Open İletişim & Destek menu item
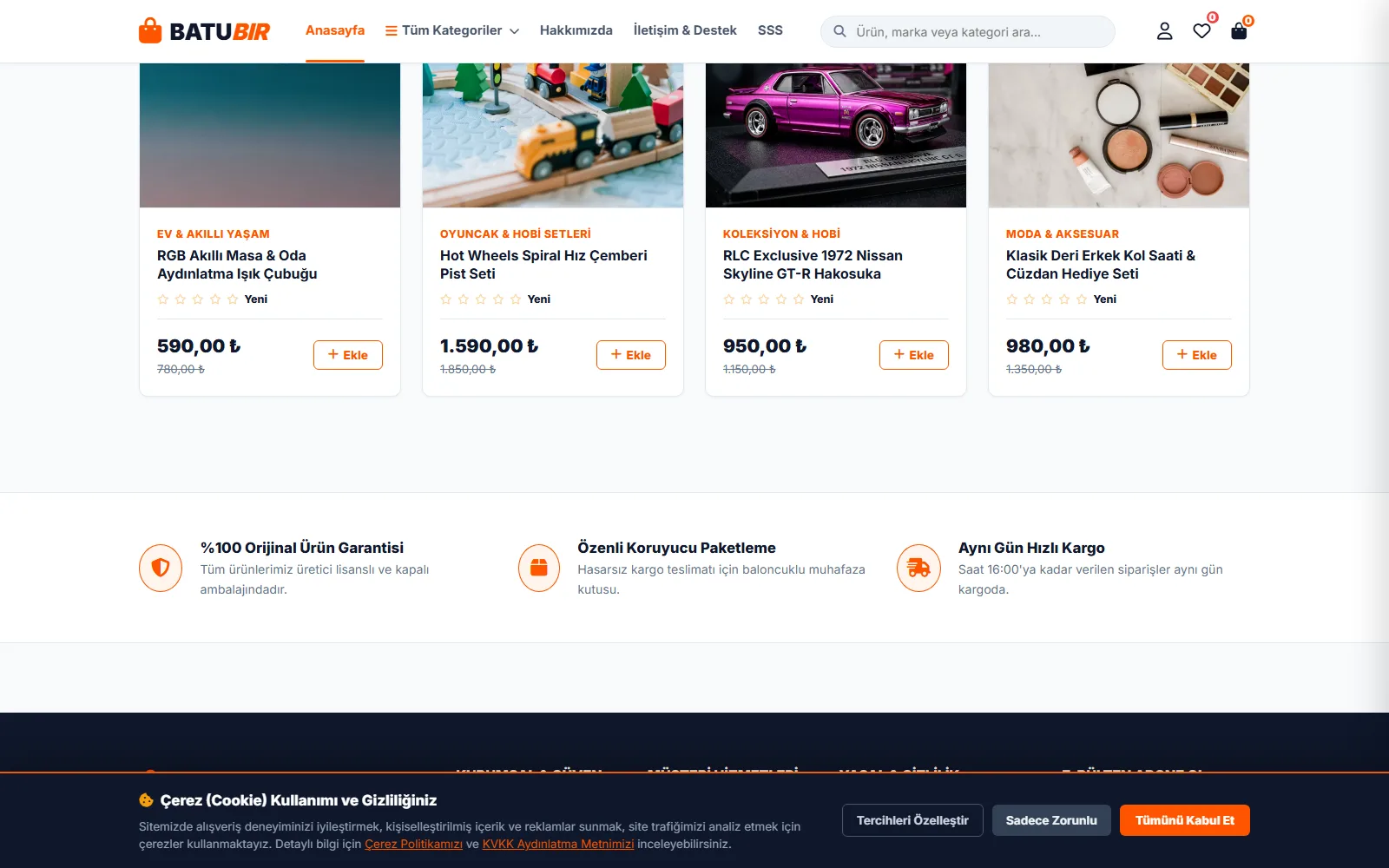This screenshot has width=1389, height=868. tap(685, 31)
